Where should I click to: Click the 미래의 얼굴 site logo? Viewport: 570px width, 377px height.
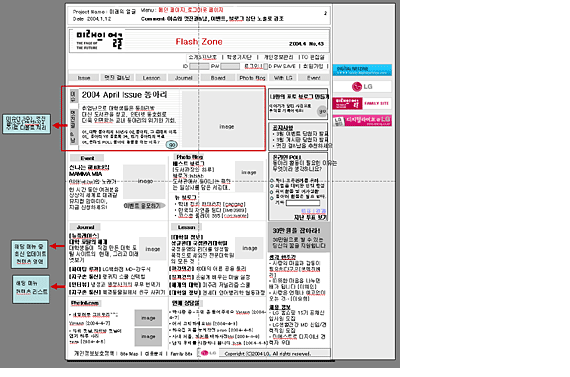[99, 40]
